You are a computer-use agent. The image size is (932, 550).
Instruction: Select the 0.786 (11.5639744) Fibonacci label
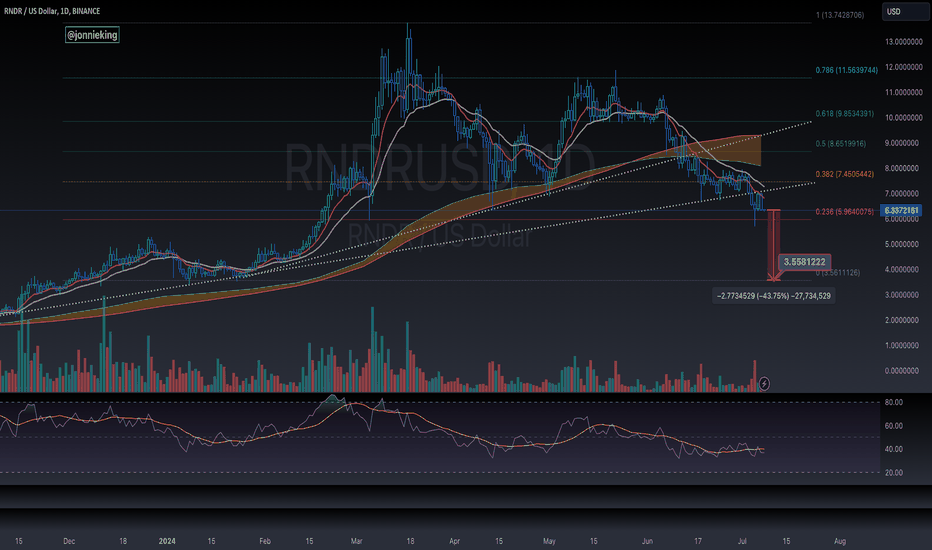(846, 70)
